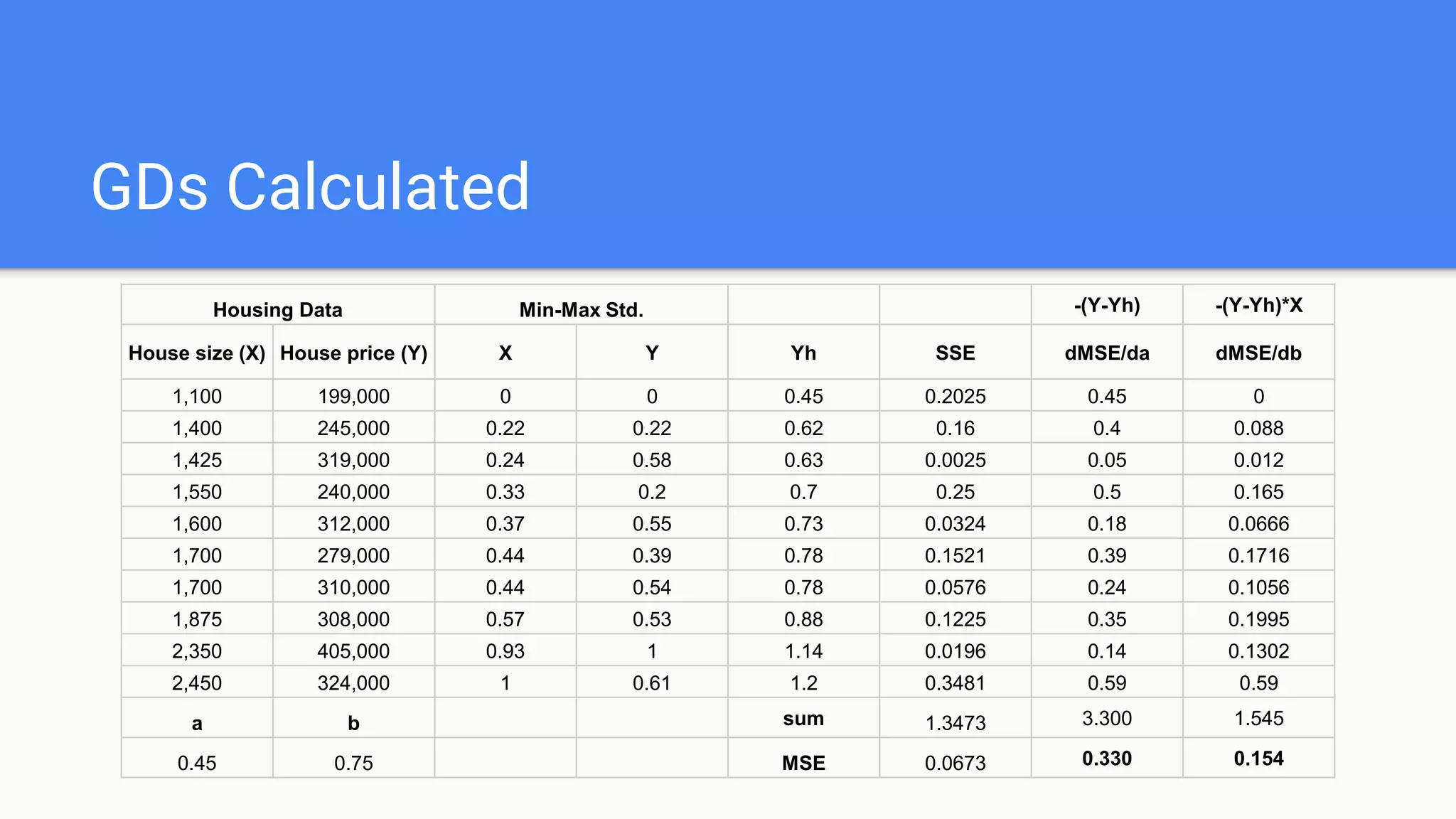Select the 'House size (X)' column header
The height and width of the screenshot is (819, 1456).
point(197,353)
